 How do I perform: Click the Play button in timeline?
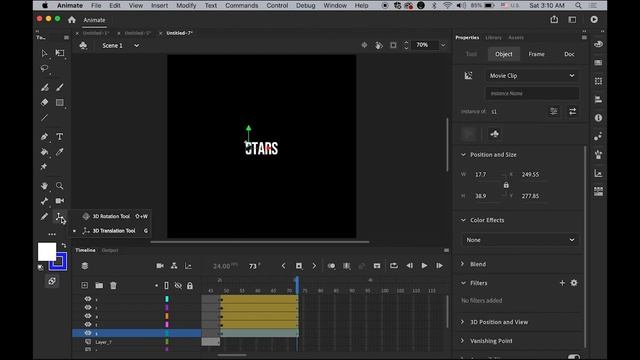pyautogui.click(x=424, y=266)
